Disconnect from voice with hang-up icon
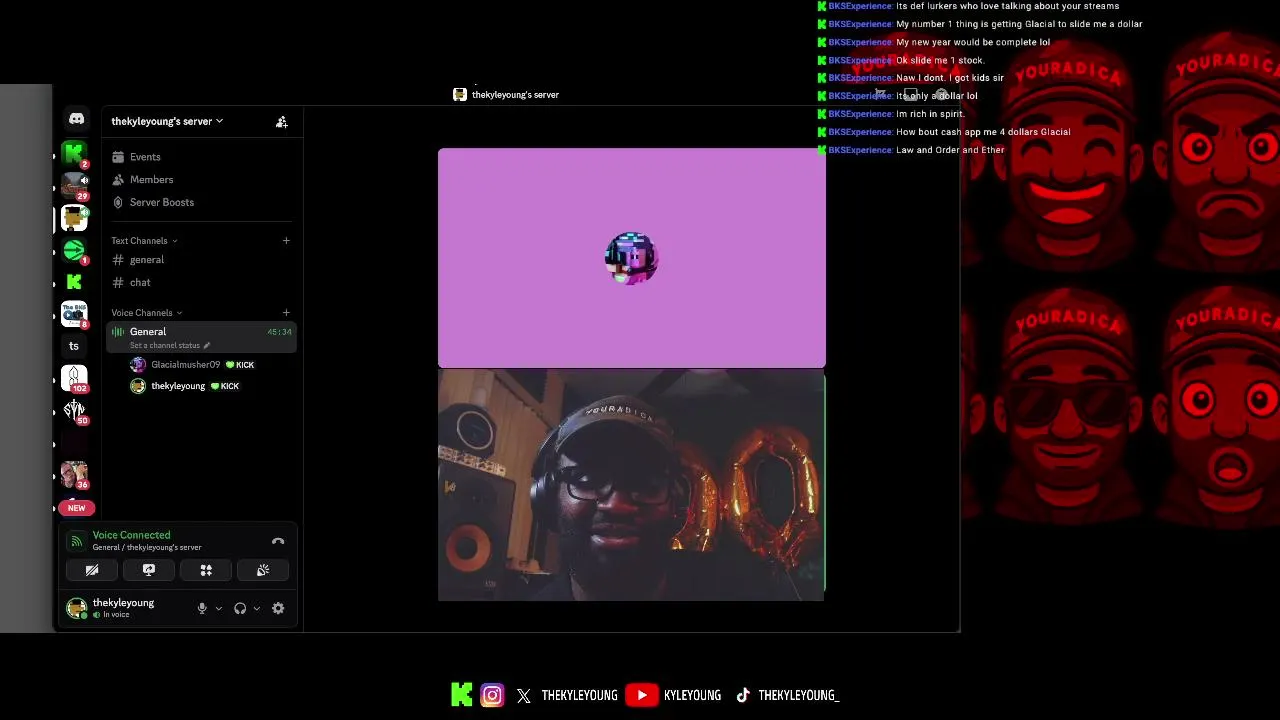 coord(278,541)
